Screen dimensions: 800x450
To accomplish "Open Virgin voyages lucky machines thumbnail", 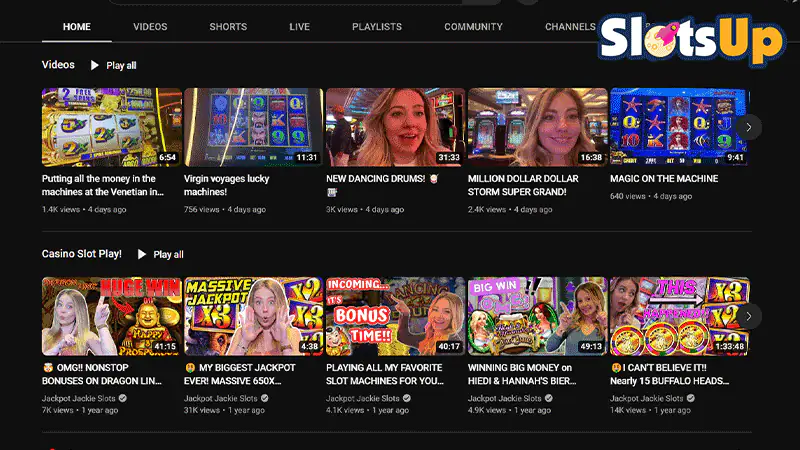I will click(254, 127).
